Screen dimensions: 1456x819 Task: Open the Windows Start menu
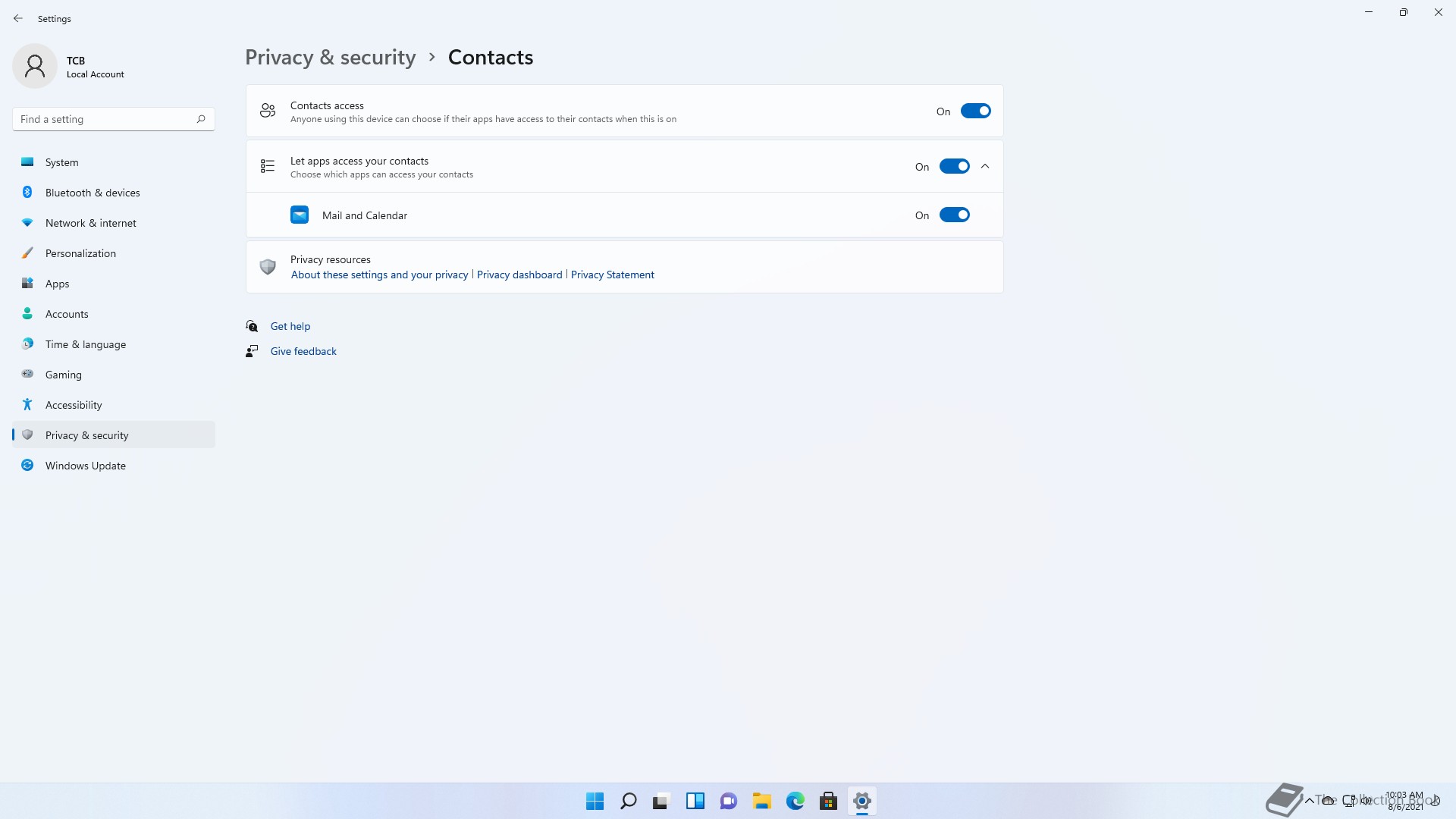pos(595,801)
